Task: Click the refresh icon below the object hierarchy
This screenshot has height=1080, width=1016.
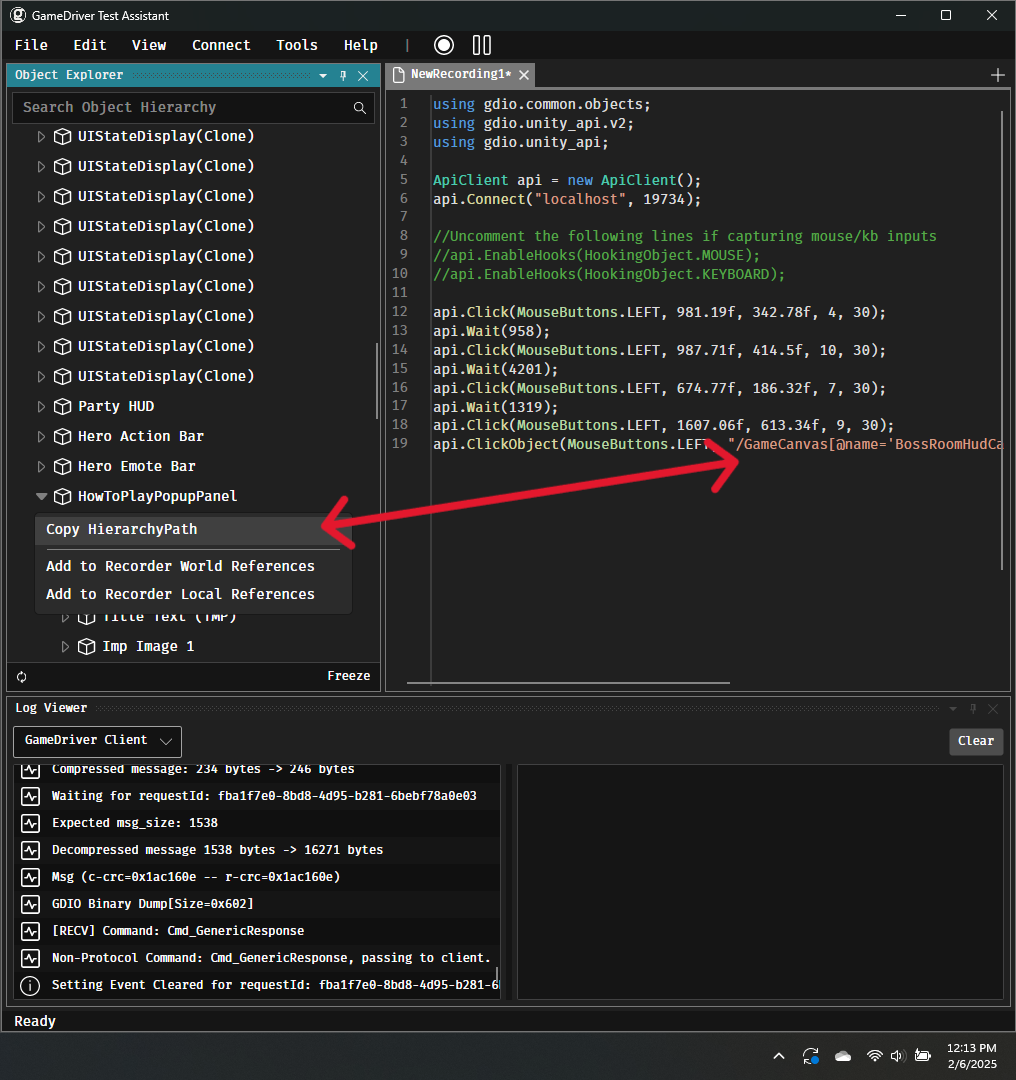Action: coord(21,676)
